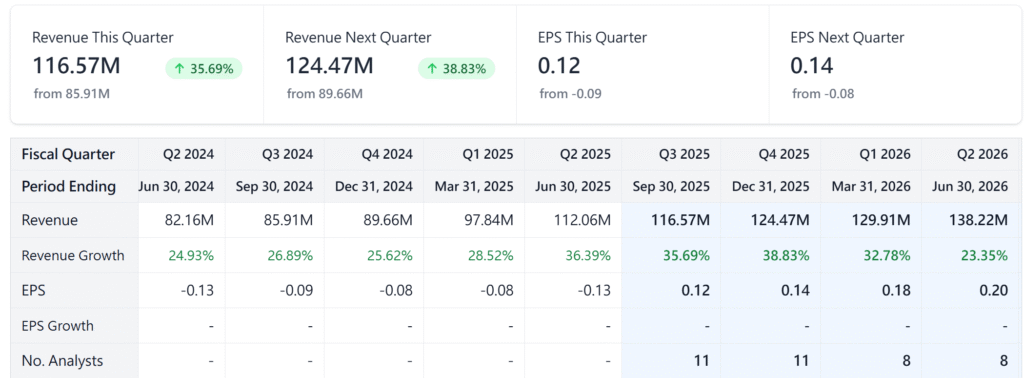Screen dimensions: 1024x378
Task: Select the Revenue Next Quarter card
Action: coord(390,65)
